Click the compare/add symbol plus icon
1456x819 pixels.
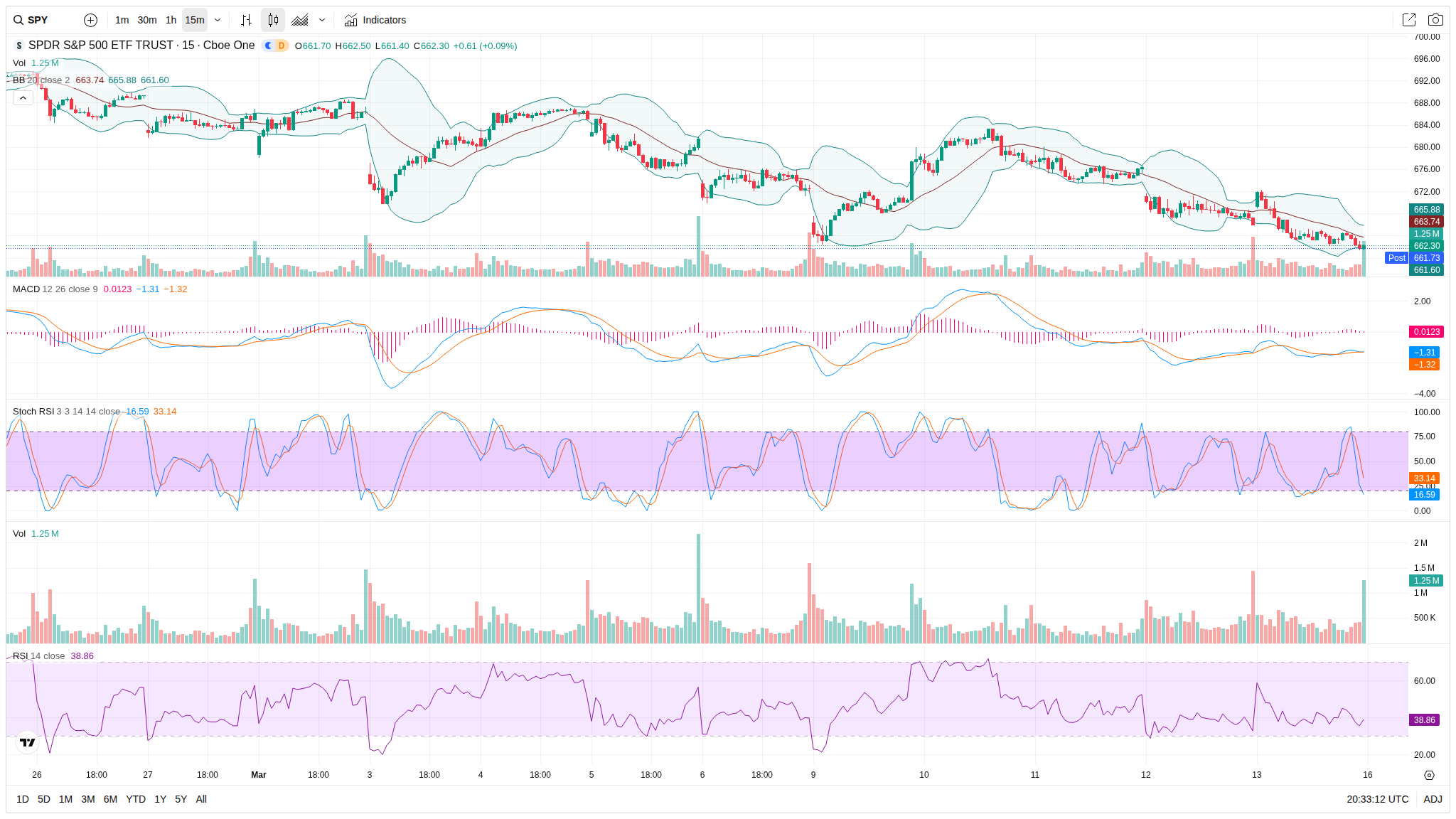[x=90, y=20]
